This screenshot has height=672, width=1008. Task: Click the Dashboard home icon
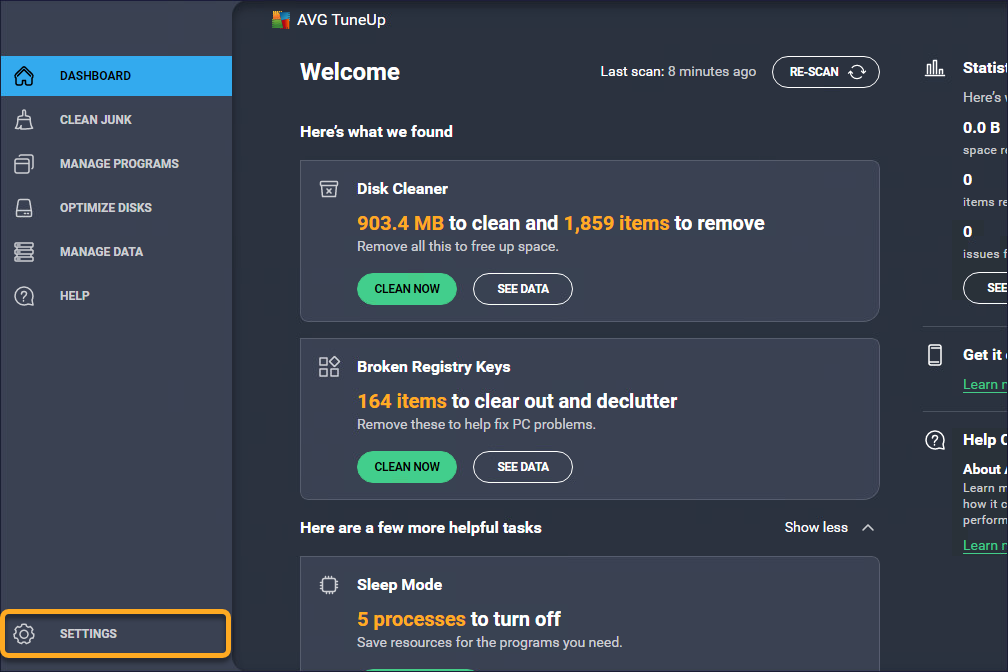24,76
